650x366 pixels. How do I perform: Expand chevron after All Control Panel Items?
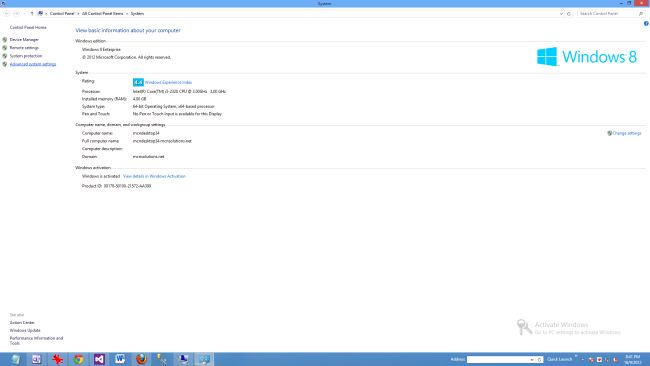tap(127, 14)
